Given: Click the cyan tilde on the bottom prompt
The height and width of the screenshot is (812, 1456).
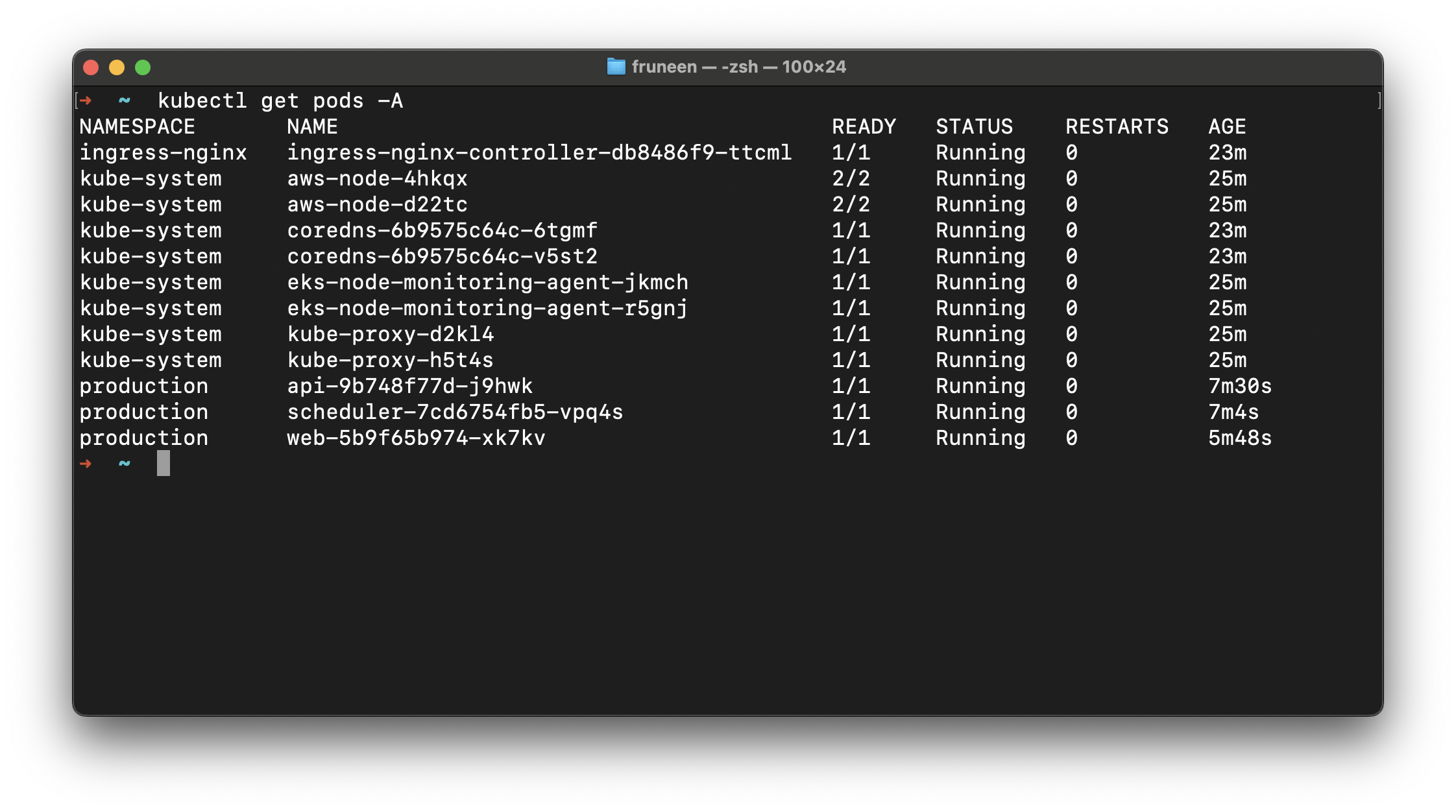Looking at the screenshot, I should (125, 463).
